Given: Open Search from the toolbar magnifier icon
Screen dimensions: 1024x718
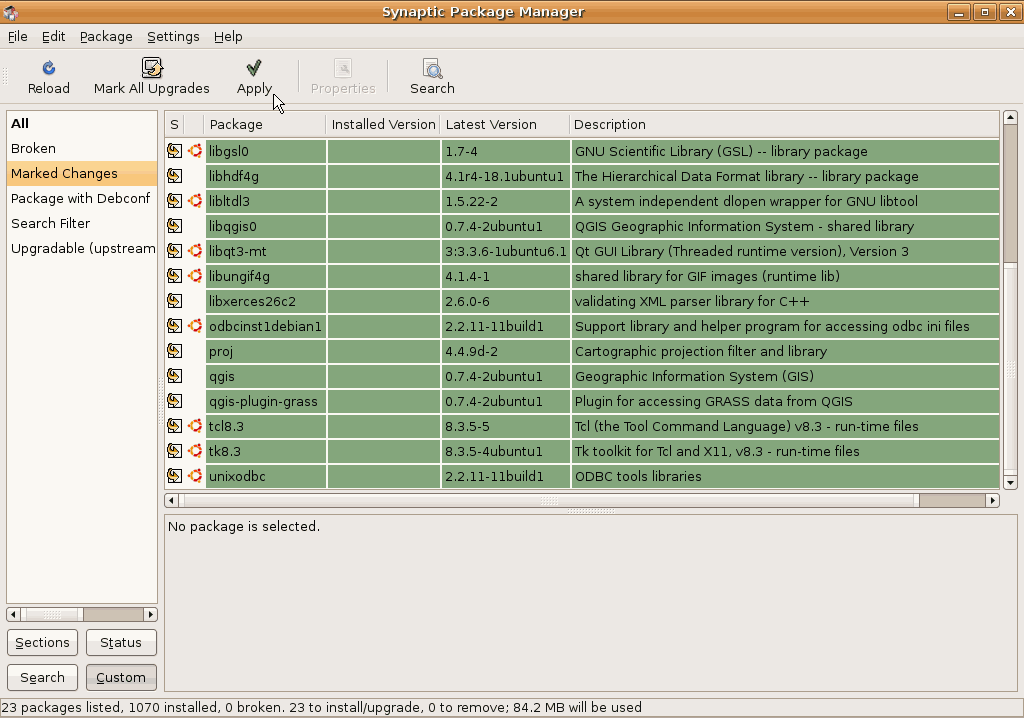Looking at the screenshot, I should (432, 68).
